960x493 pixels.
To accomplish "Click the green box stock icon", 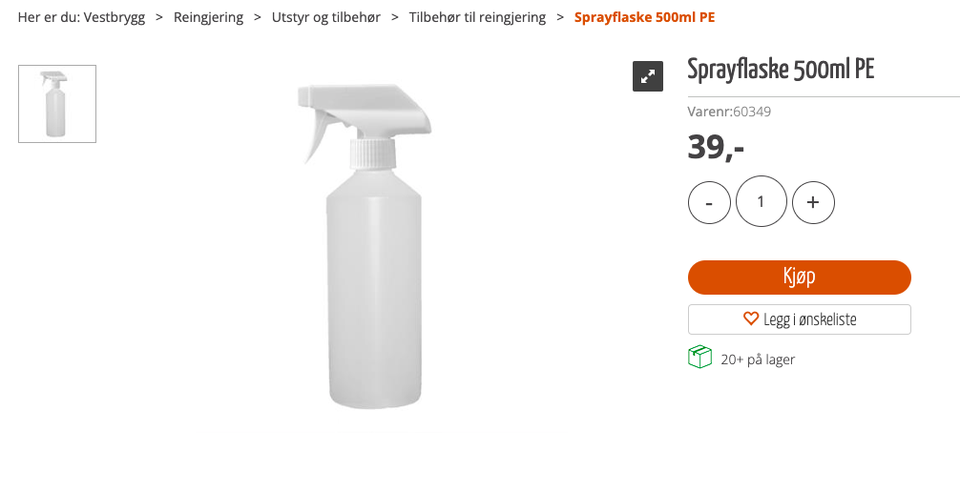I will (700, 357).
